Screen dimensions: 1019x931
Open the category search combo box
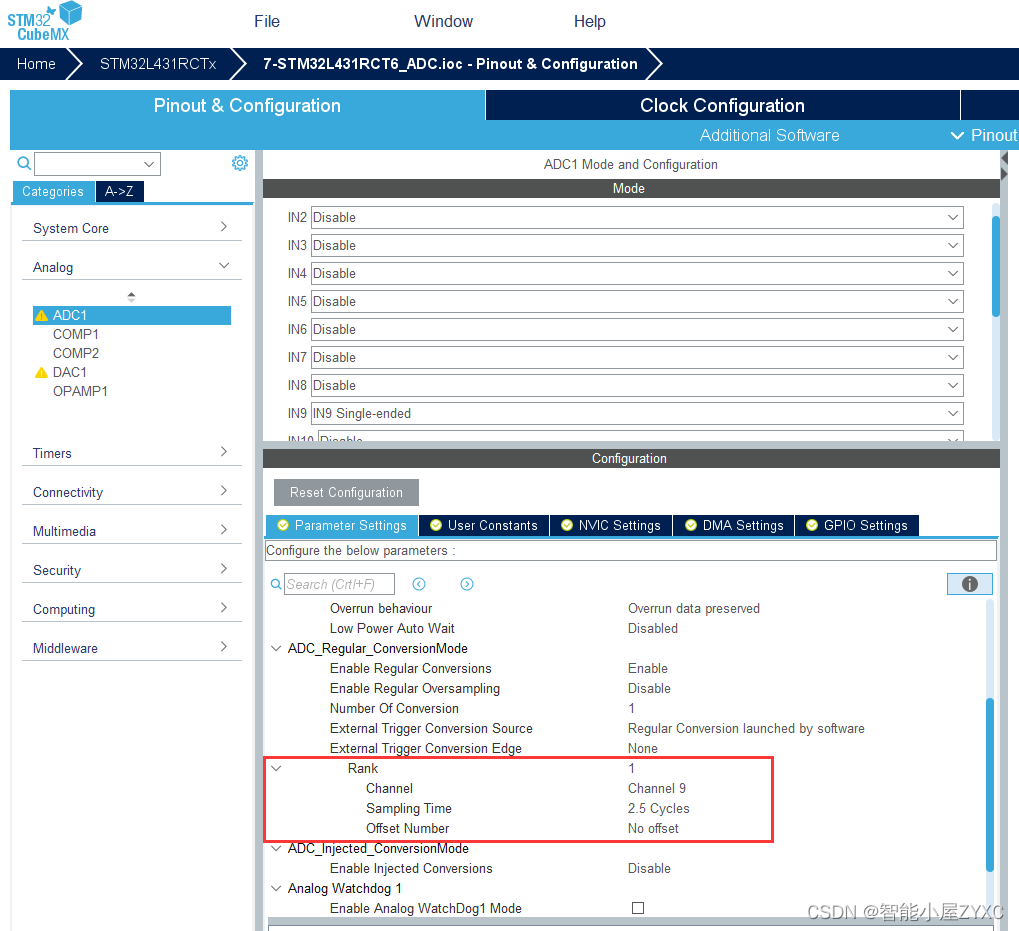pyautogui.click(x=97, y=164)
